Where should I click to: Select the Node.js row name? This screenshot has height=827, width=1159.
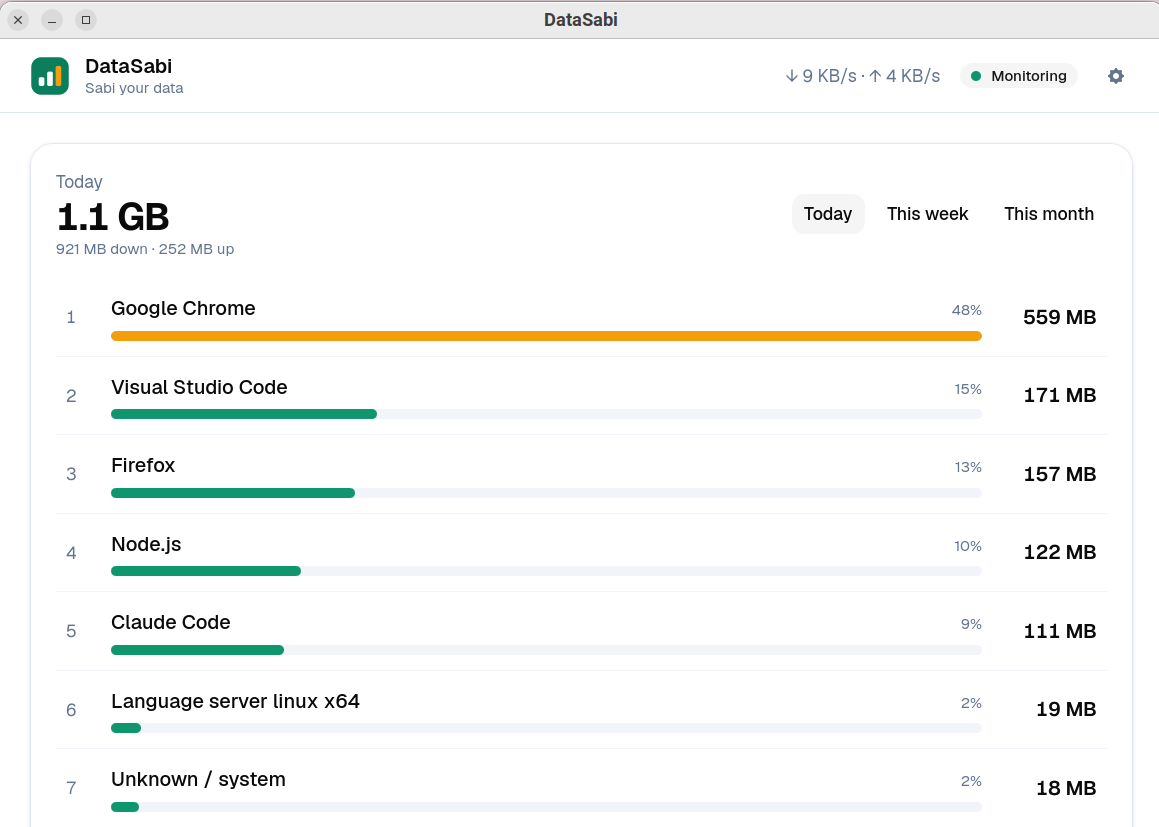146,545
